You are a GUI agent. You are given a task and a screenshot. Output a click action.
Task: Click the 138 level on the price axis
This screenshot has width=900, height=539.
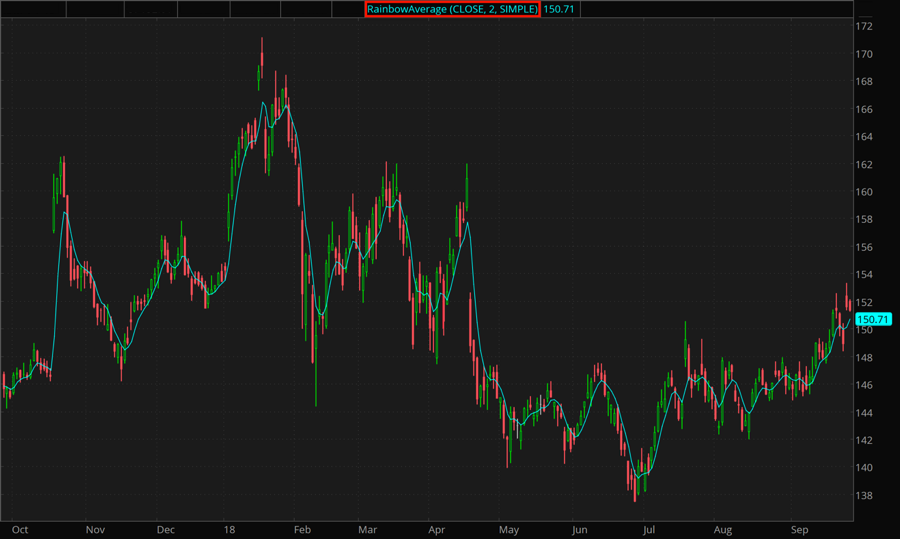point(865,496)
